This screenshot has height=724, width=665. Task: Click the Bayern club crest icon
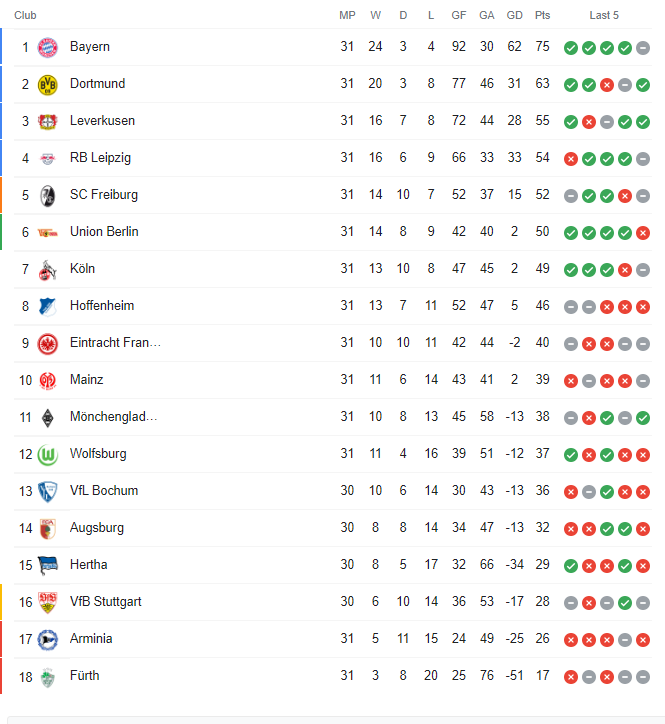[x=48, y=48]
